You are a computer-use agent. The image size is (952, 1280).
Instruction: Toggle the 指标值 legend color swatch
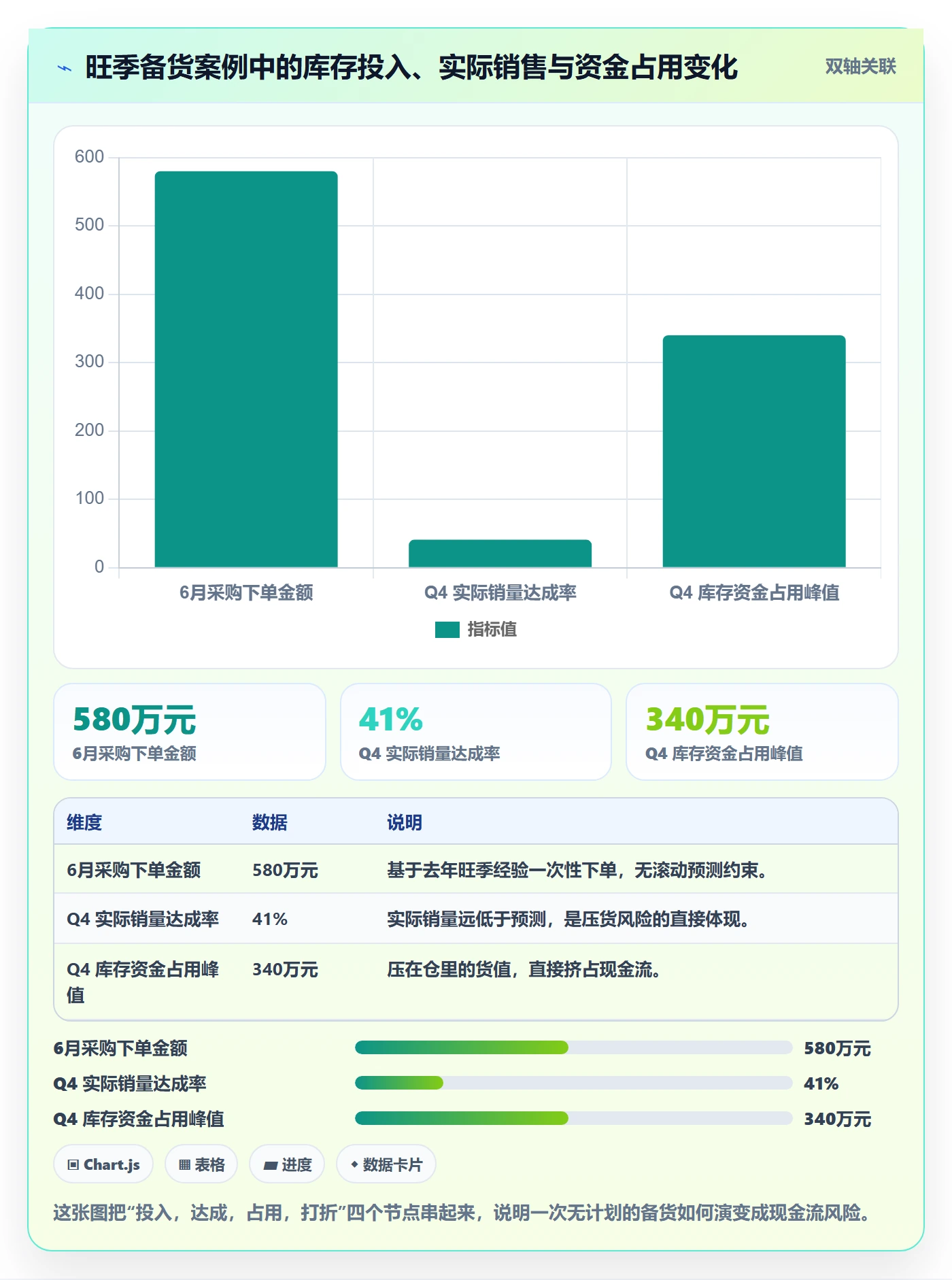pyautogui.click(x=447, y=630)
